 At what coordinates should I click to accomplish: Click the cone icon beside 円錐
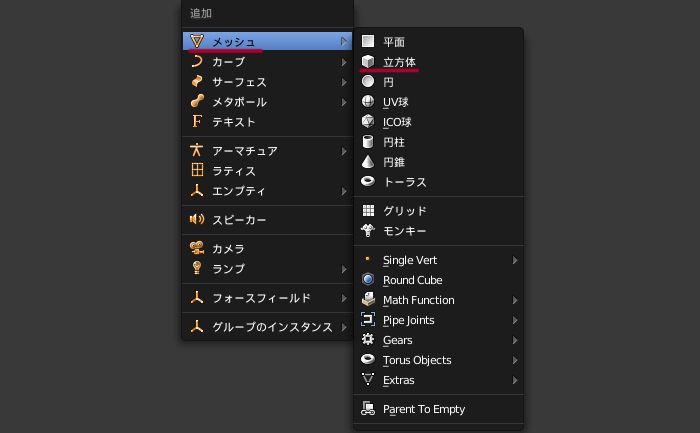tap(368, 162)
